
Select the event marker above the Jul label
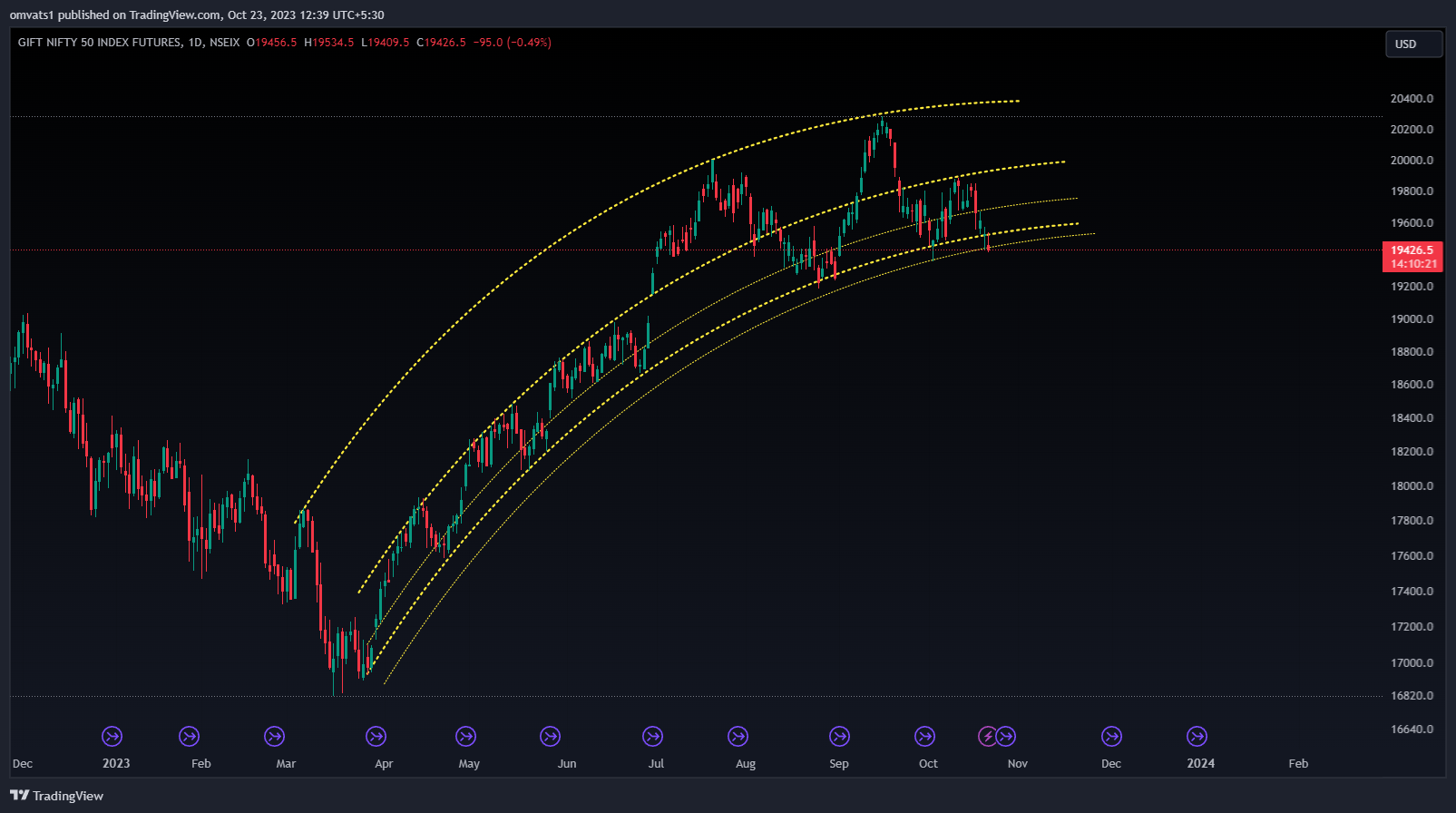tap(652, 736)
